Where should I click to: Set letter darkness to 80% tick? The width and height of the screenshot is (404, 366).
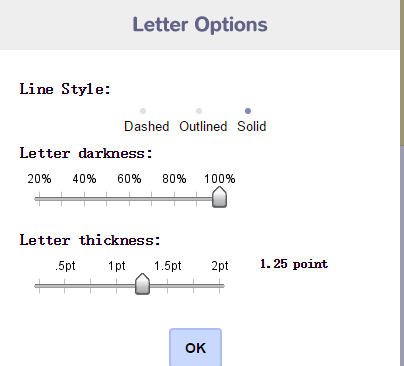[x=174, y=199]
